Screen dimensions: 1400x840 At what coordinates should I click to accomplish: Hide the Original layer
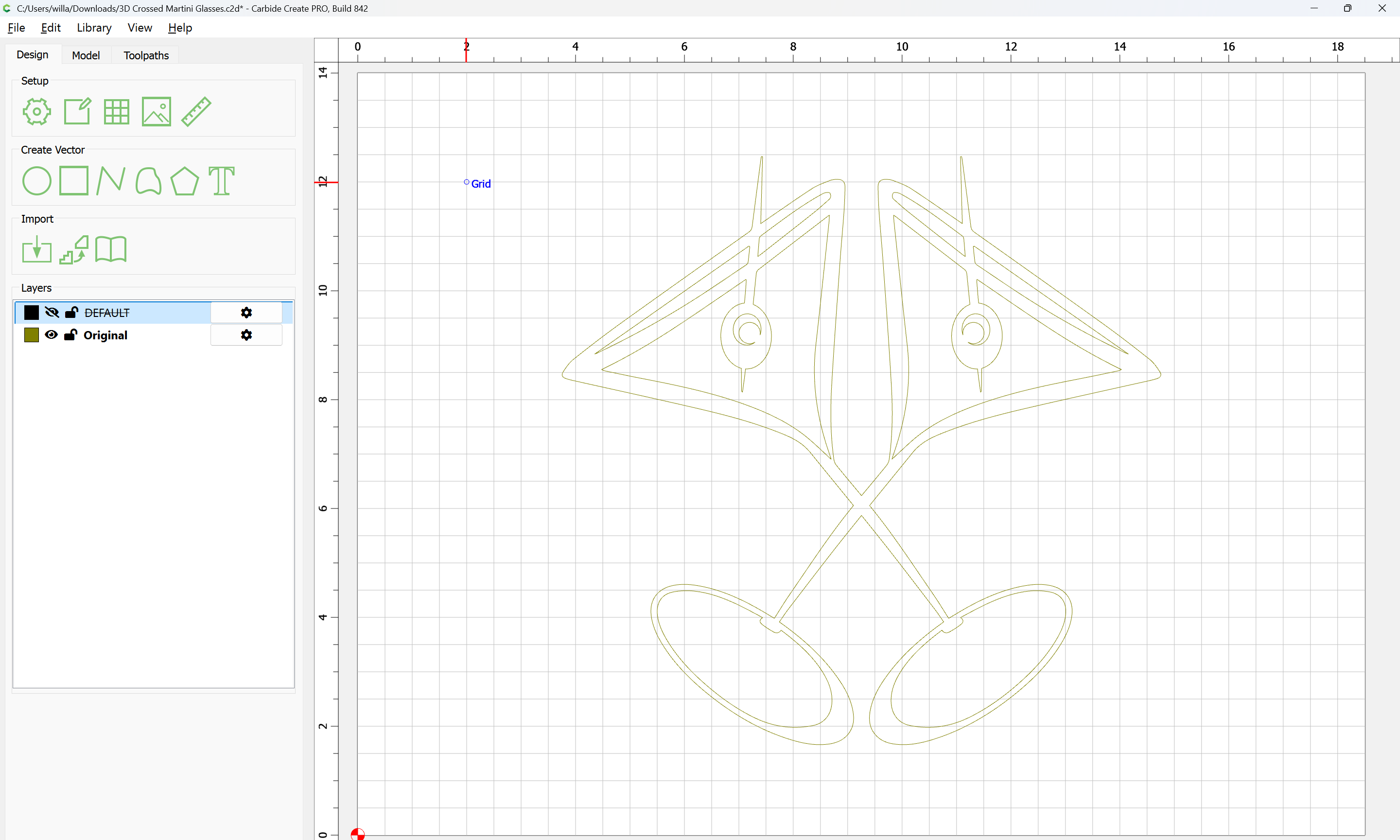pos(52,335)
